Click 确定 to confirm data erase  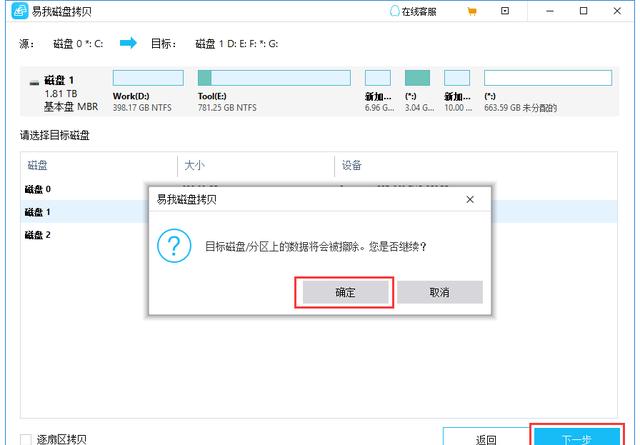coord(344,292)
